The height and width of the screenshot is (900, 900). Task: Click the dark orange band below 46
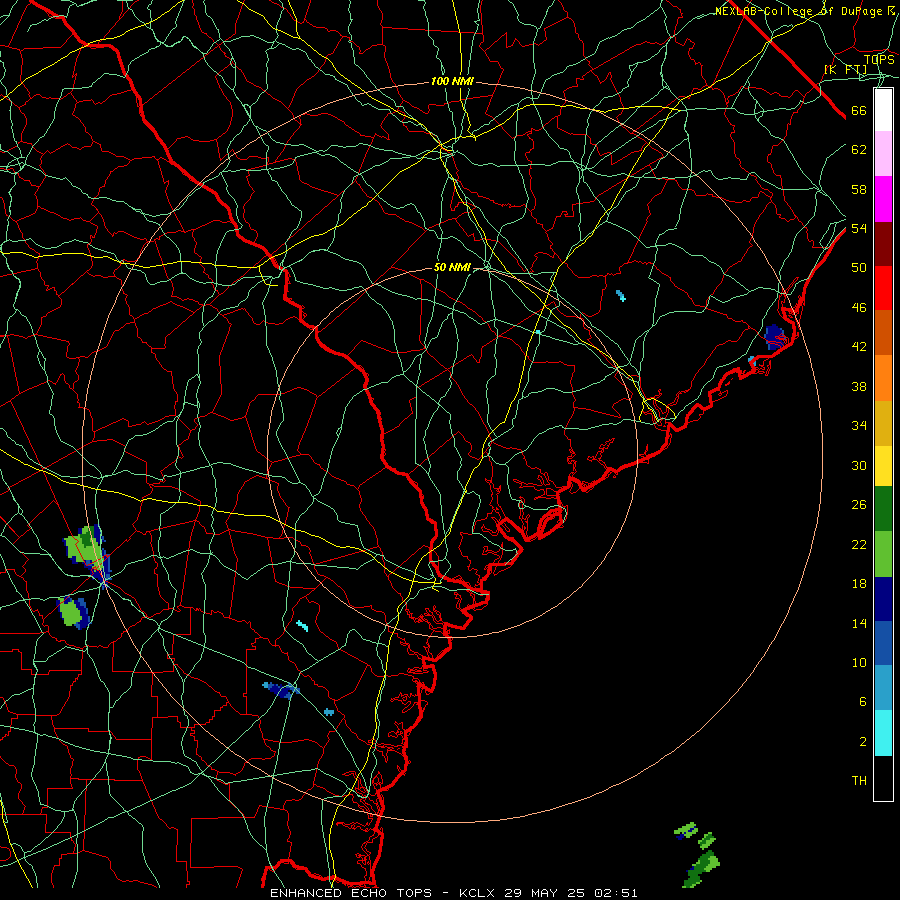883,332
